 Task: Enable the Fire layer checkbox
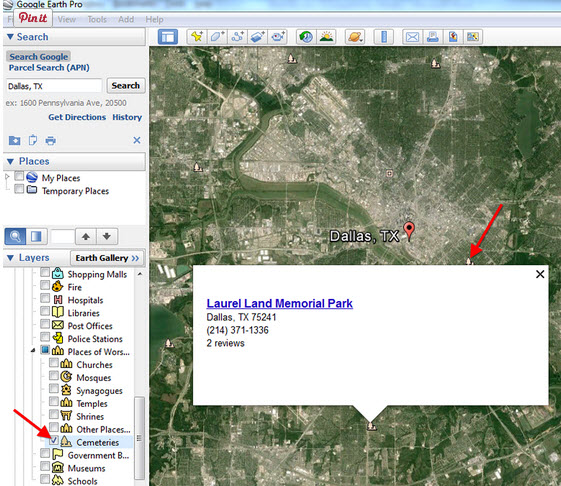[45, 286]
